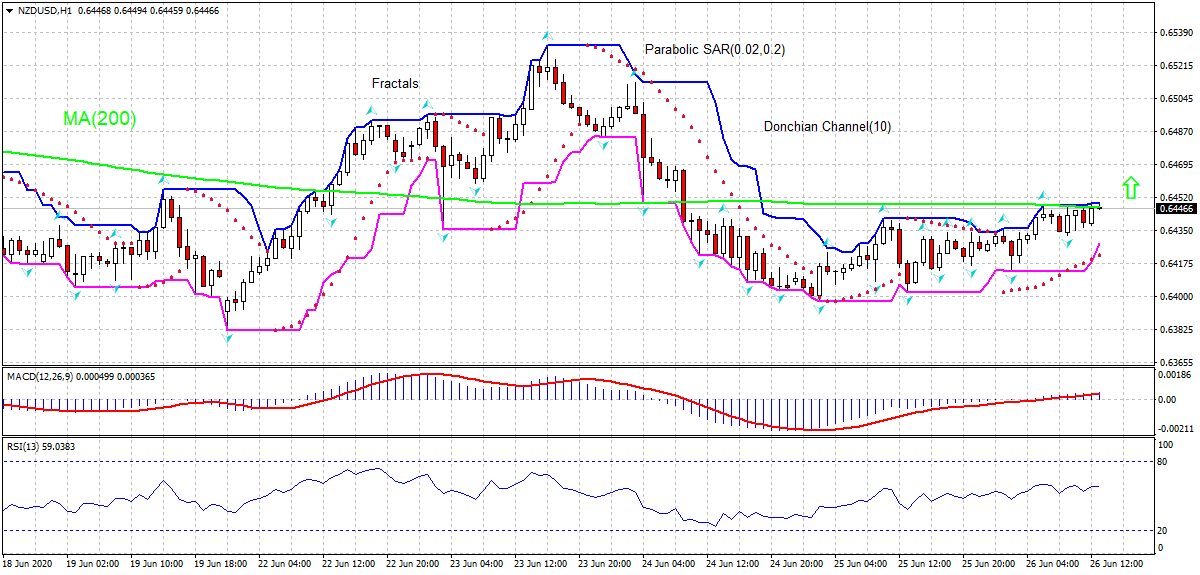Click the green MA(200) label
Image resolution: width=1200 pixels, height=575 pixels.
click(x=99, y=118)
